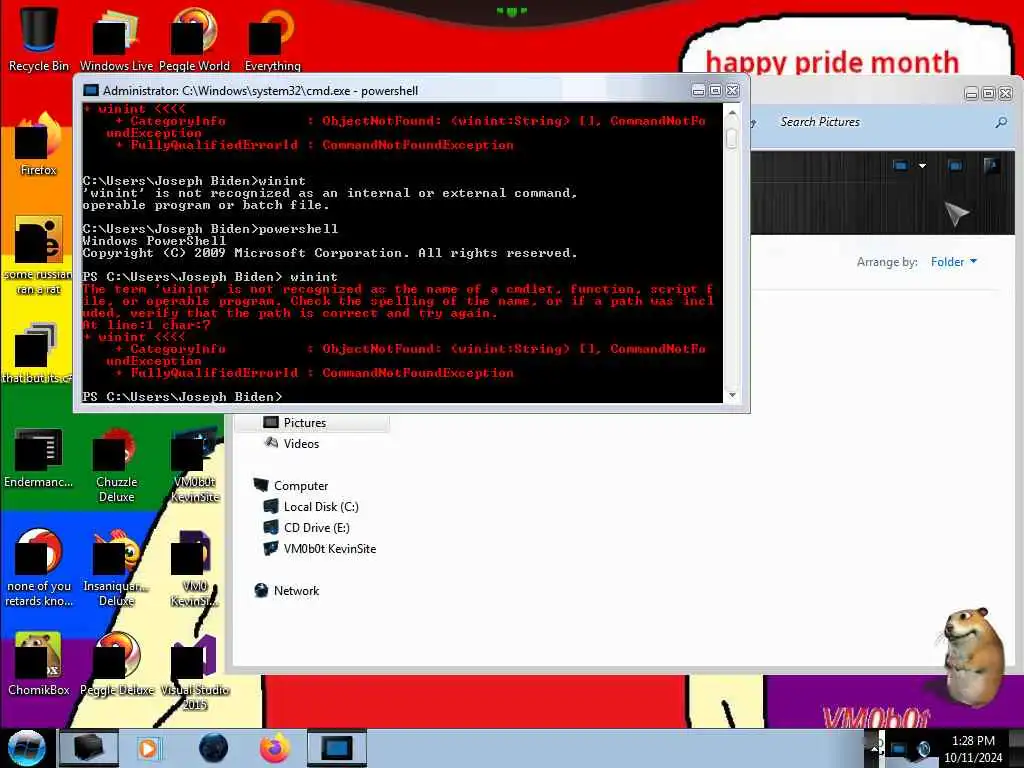Launch Firefox from the desktop icon

tap(39, 144)
